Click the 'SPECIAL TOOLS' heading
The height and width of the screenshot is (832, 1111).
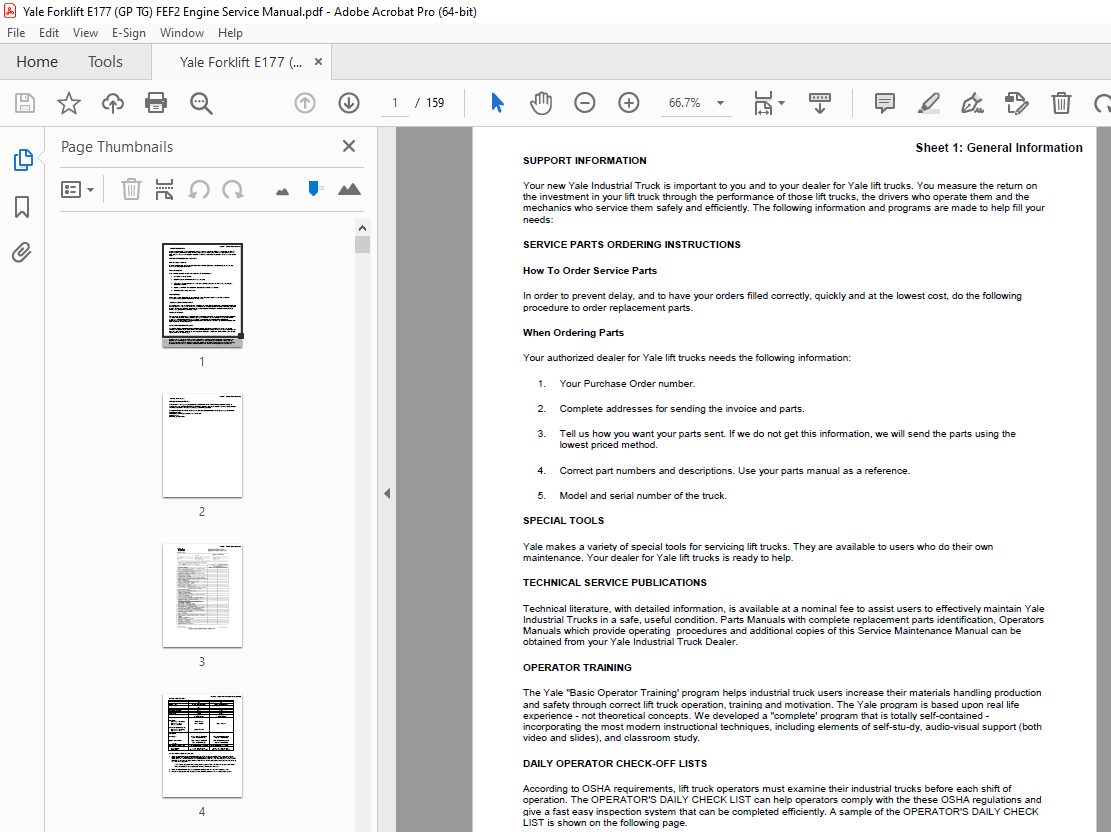[563, 521]
